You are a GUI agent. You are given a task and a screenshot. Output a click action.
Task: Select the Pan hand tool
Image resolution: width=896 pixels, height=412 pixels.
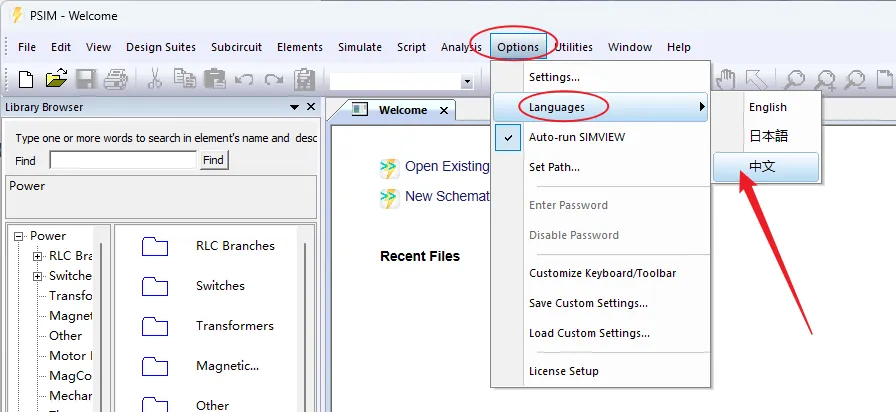(x=726, y=79)
